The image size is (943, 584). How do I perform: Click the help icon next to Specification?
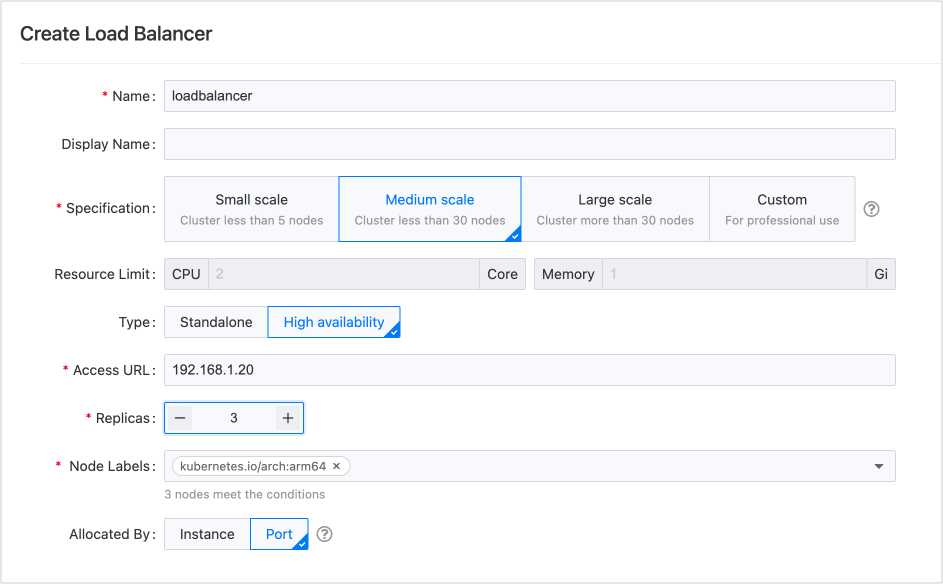click(x=871, y=209)
